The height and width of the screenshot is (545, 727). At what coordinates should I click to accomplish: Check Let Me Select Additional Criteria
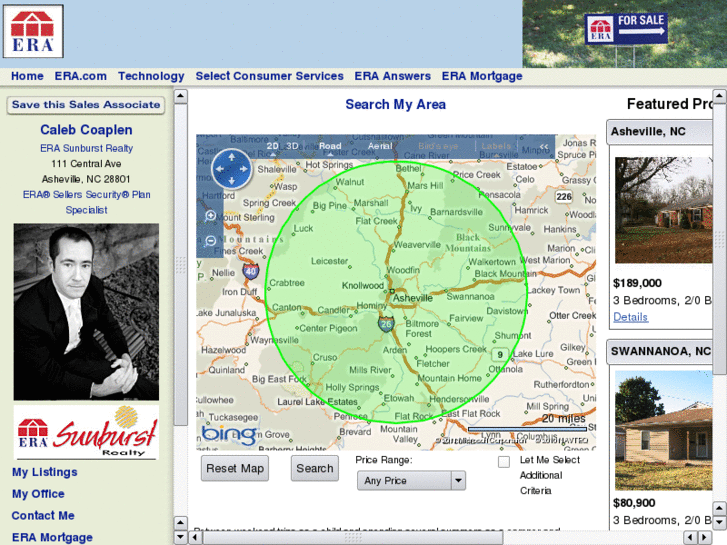pyautogui.click(x=504, y=462)
